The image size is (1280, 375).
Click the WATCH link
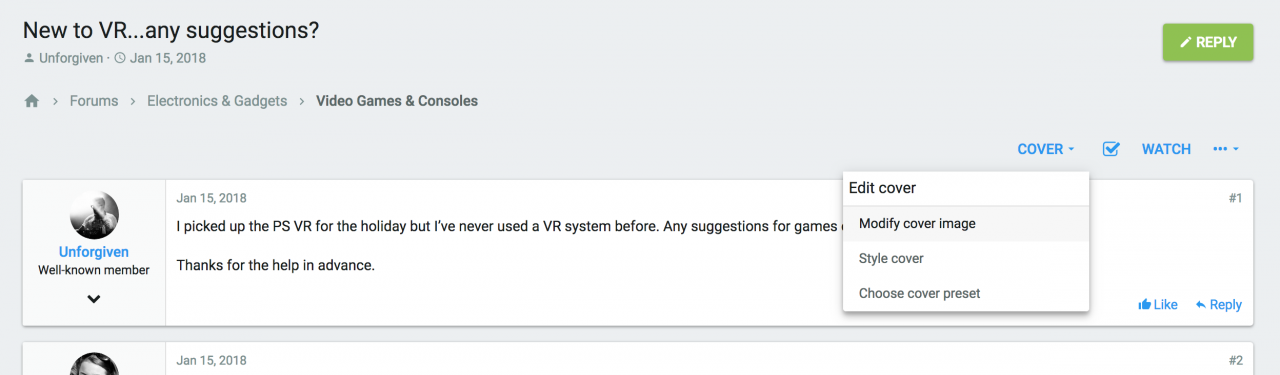1166,149
